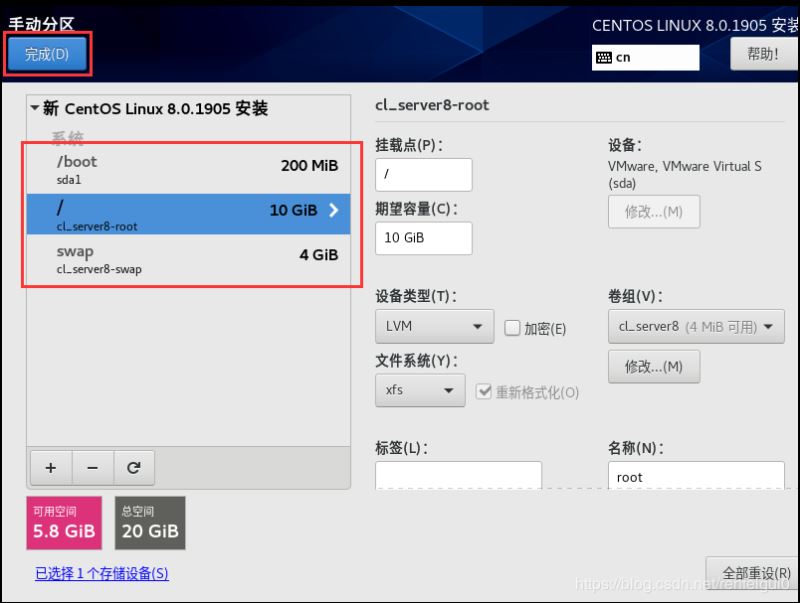Click the arrow on the root partition row

[x=333, y=211]
